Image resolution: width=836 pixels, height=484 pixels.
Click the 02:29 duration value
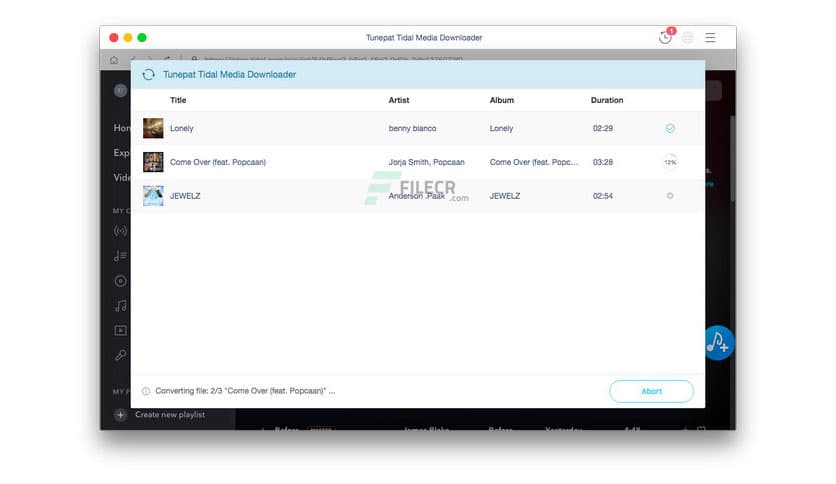[602, 128]
